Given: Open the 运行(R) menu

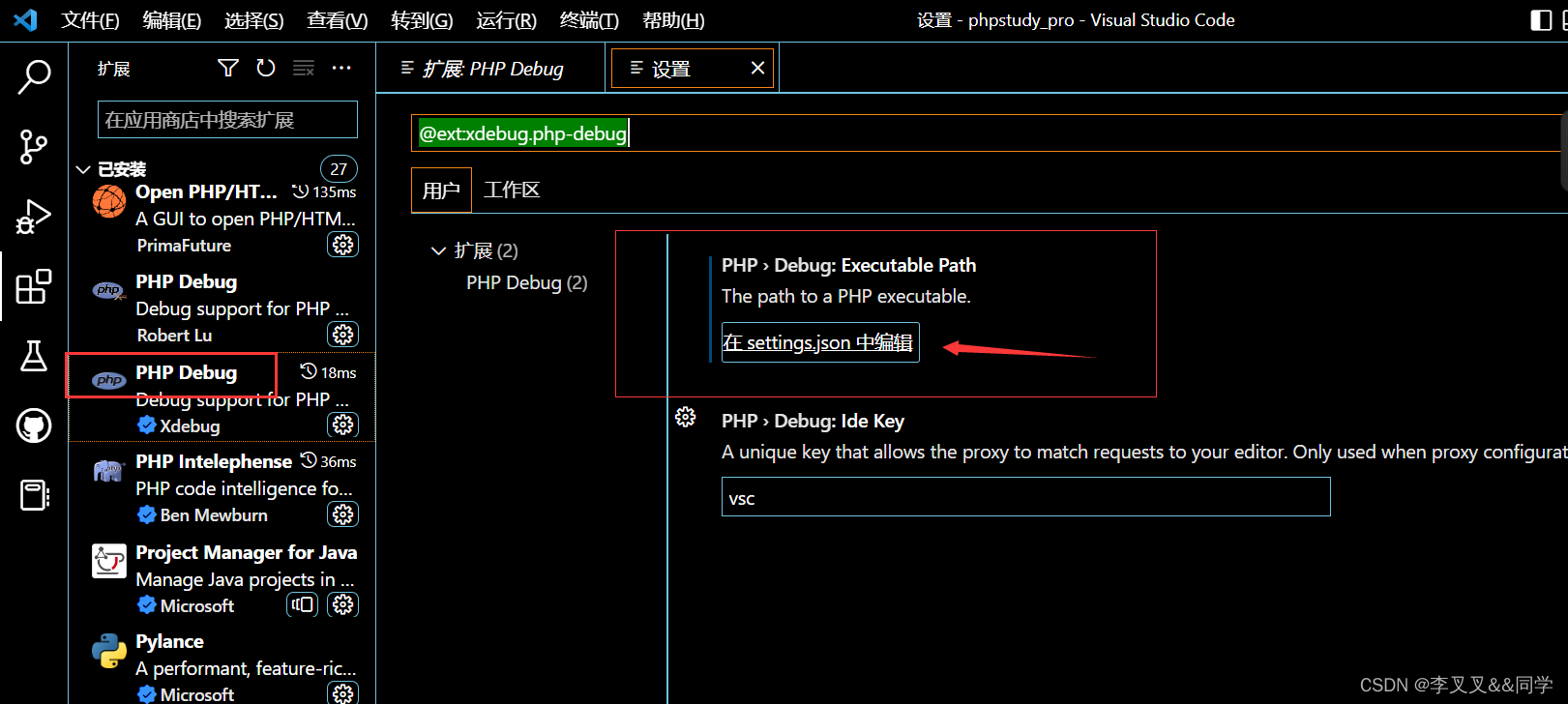Looking at the screenshot, I should (x=507, y=20).
